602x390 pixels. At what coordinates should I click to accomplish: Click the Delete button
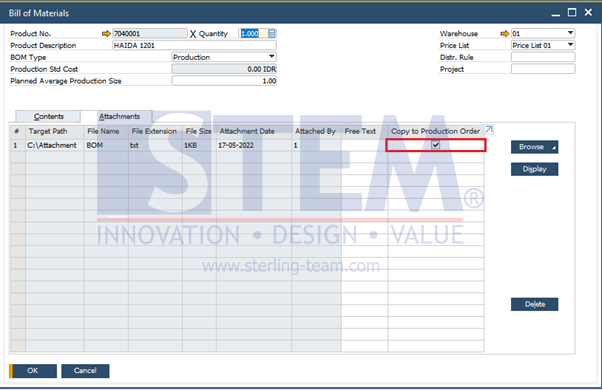(534, 304)
